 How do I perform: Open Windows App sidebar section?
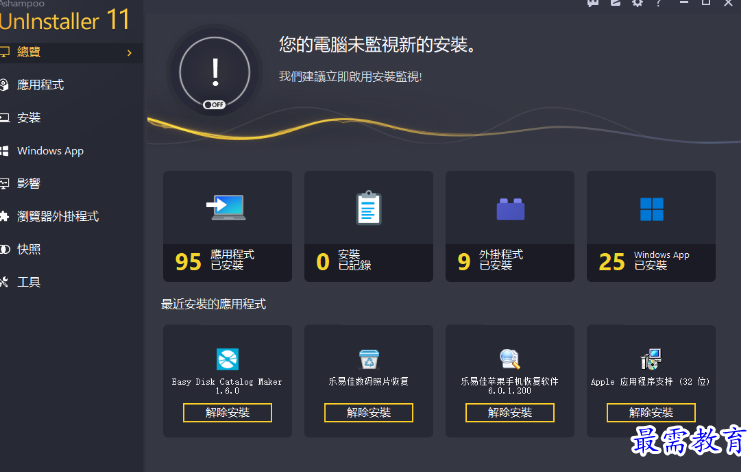pos(50,151)
